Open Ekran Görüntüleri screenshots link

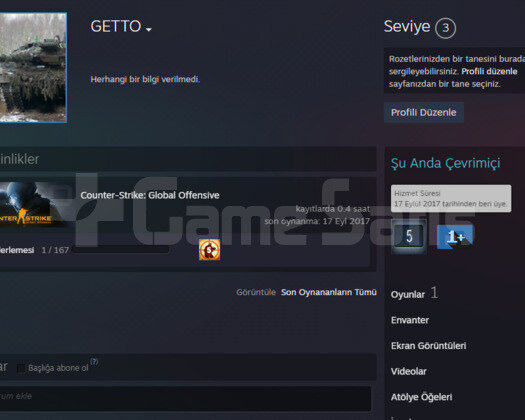(429, 346)
